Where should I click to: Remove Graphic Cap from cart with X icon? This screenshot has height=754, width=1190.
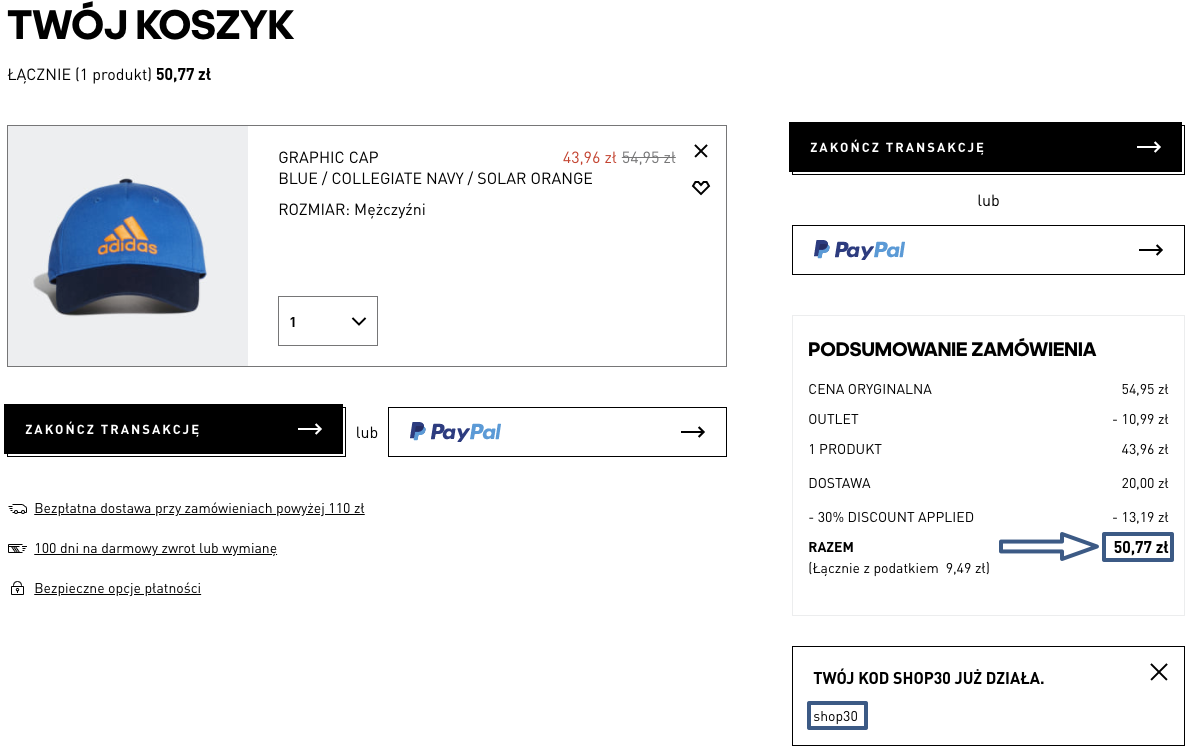coord(700,151)
